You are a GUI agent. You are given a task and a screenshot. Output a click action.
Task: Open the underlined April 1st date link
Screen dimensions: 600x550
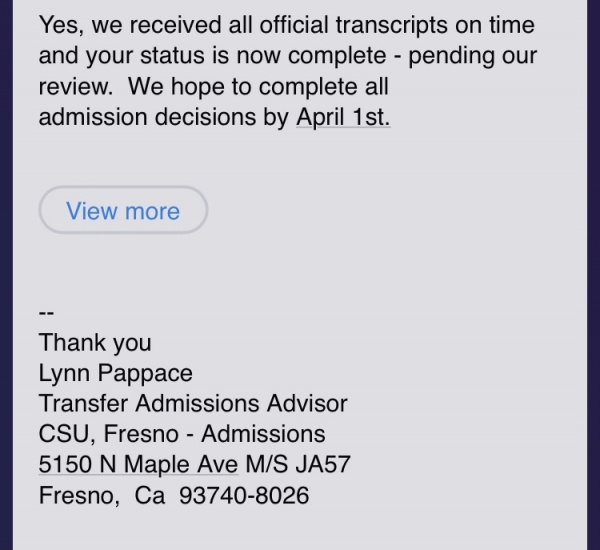tap(343, 117)
